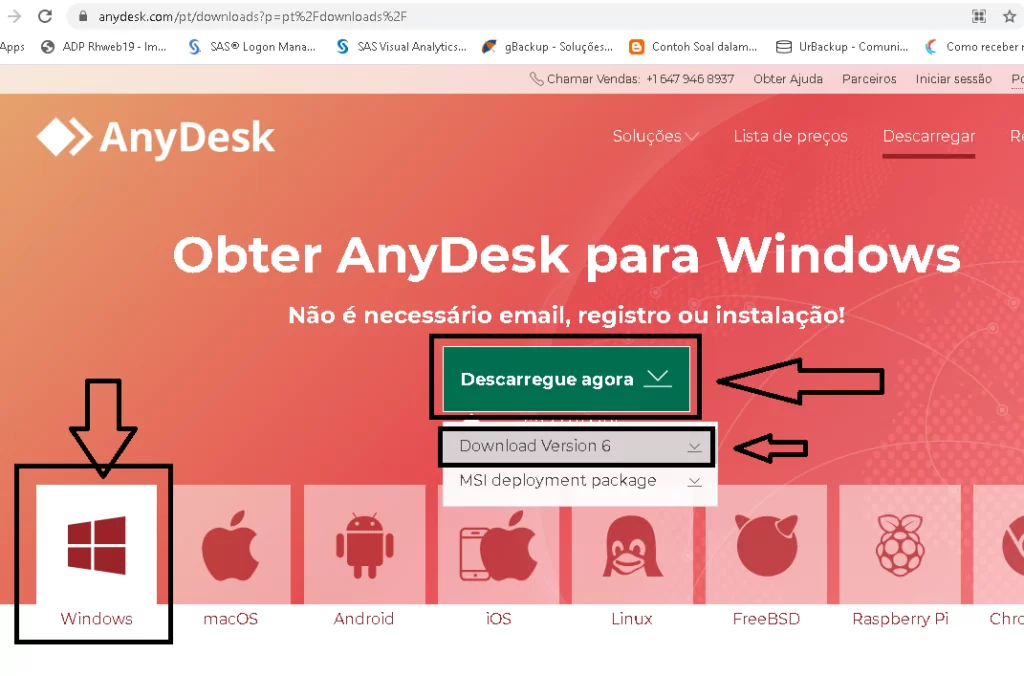Click the Descarregue agora button

(x=566, y=379)
